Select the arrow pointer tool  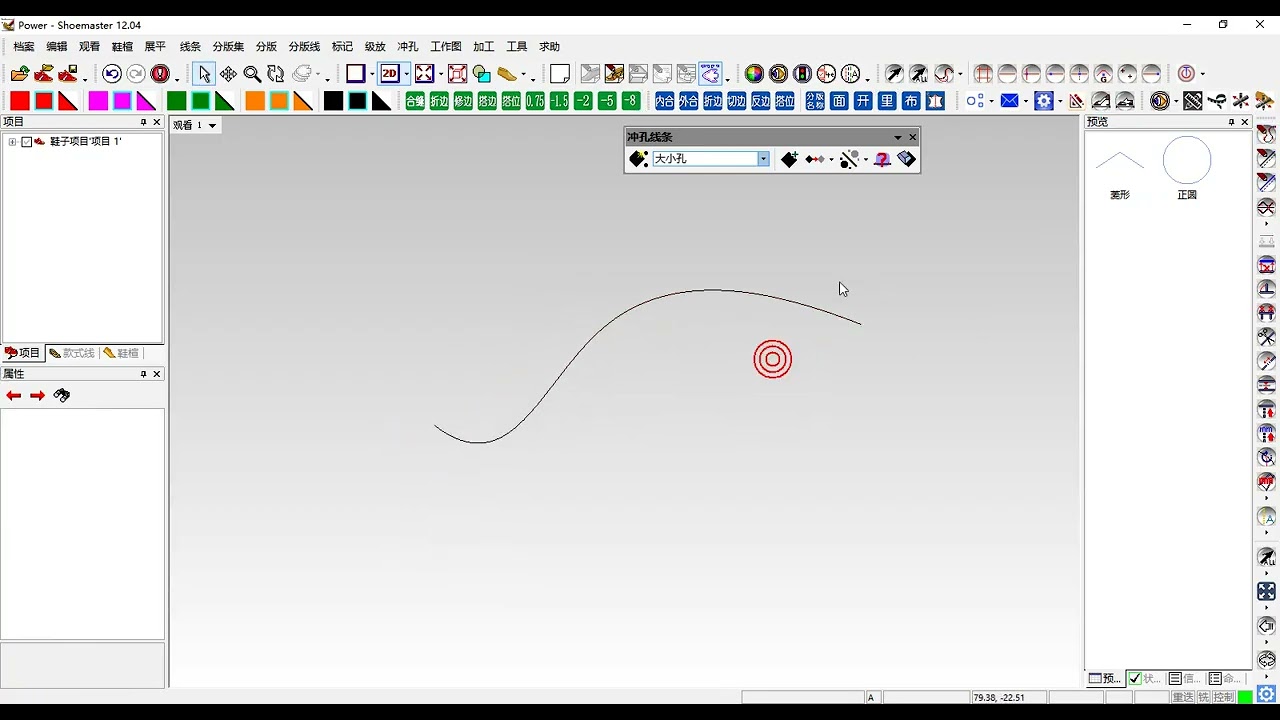204,74
